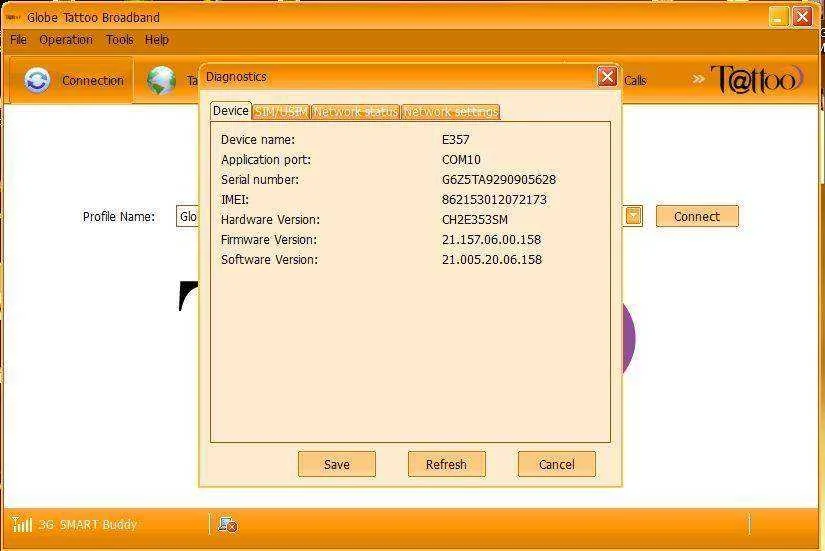825x551 pixels.
Task: Click the Connect button
Action: [x=697, y=216]
